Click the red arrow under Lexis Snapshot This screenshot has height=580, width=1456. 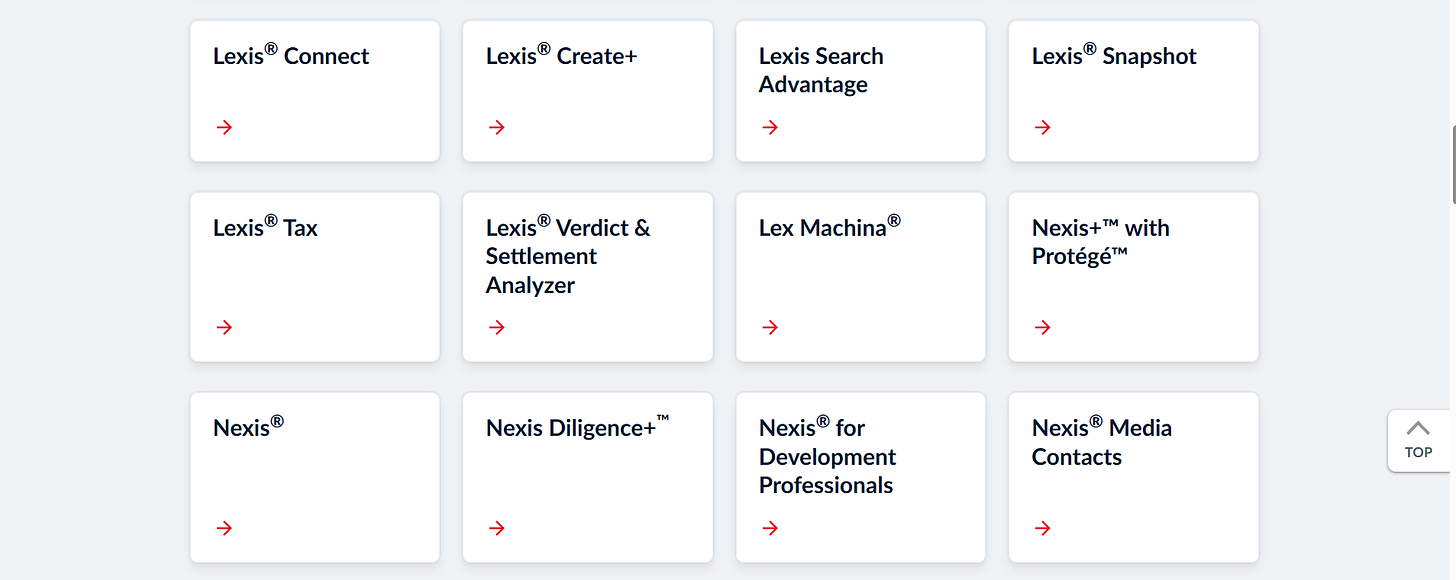(x=1043, y=127)
